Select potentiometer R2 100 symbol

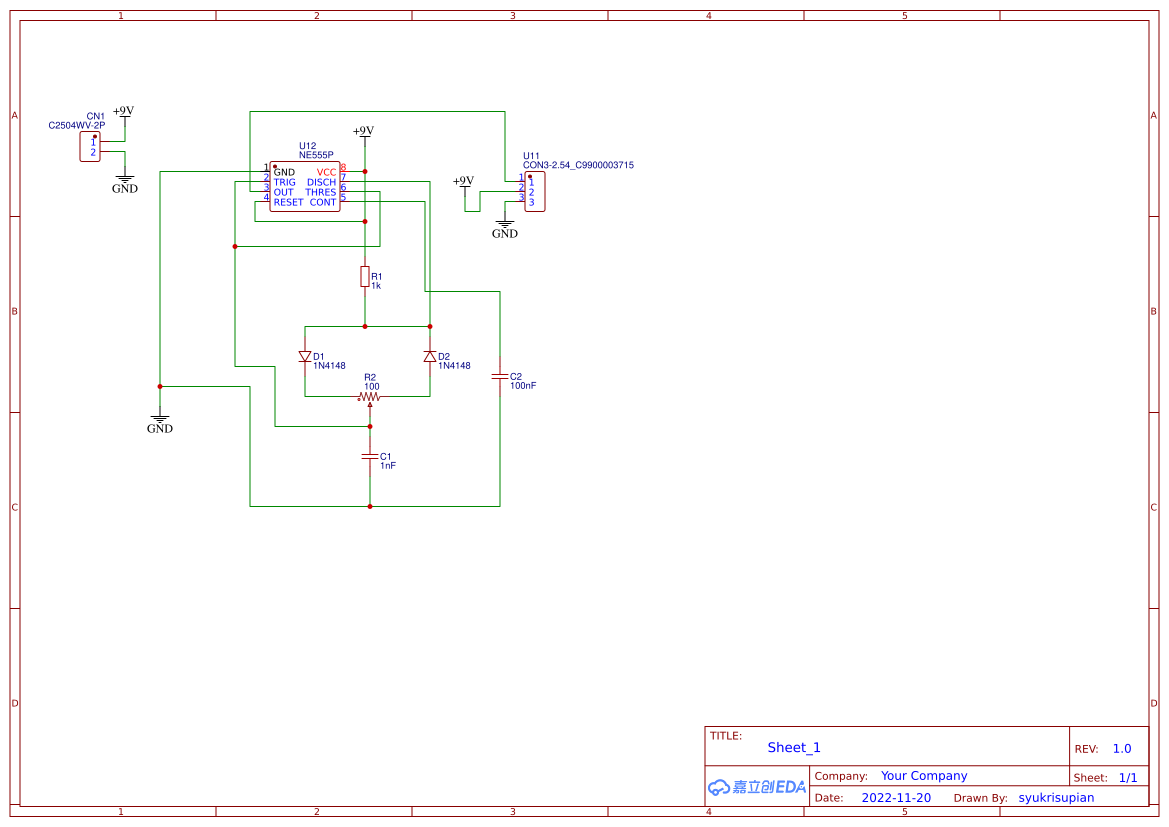click(368, 396)
